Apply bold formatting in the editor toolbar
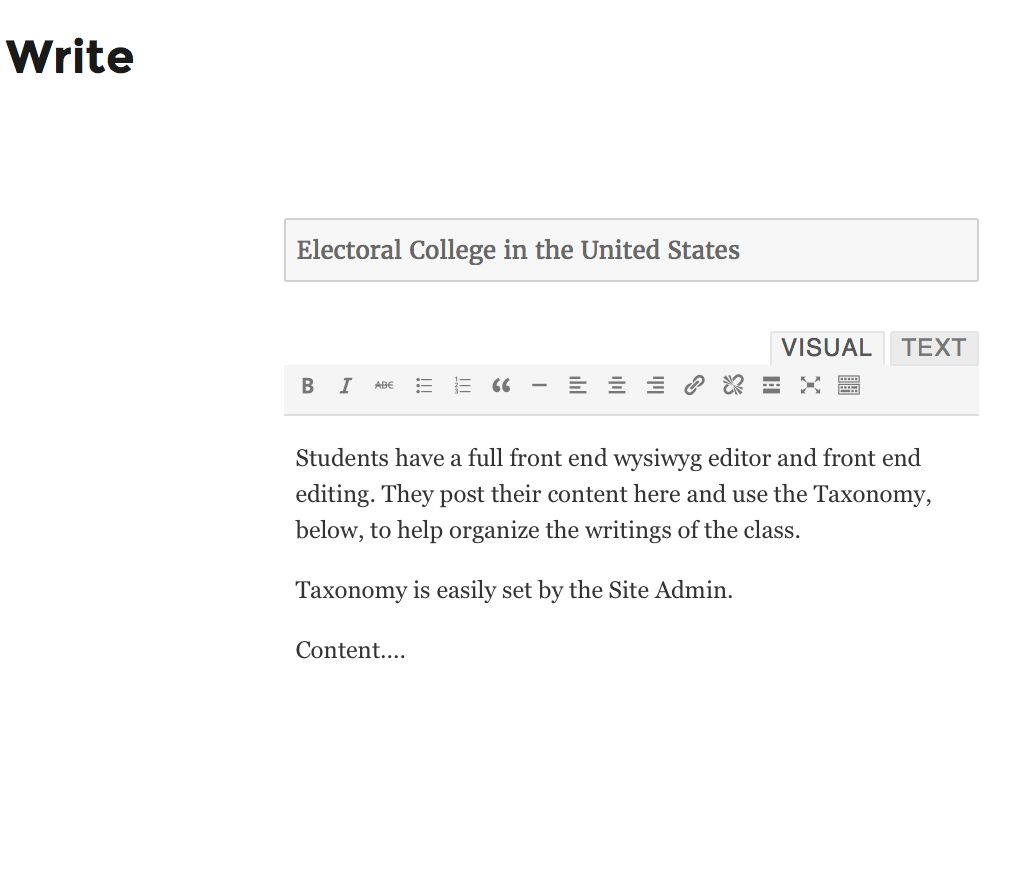The width and height of the screenshot is (1012, 874). (x=307, y=385)
